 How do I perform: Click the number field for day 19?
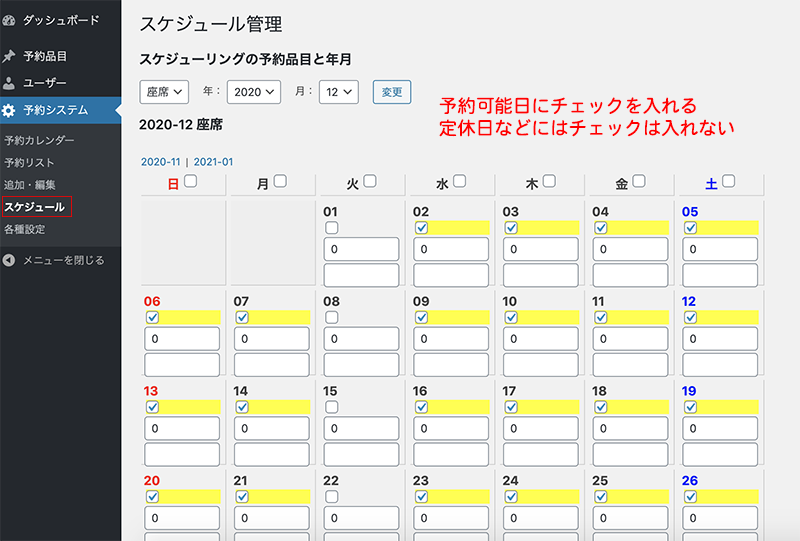(x=720, y=428)
